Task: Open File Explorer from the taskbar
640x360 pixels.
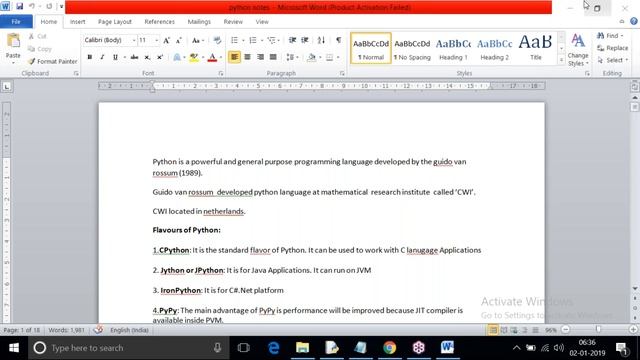Action: click(302, 348)
